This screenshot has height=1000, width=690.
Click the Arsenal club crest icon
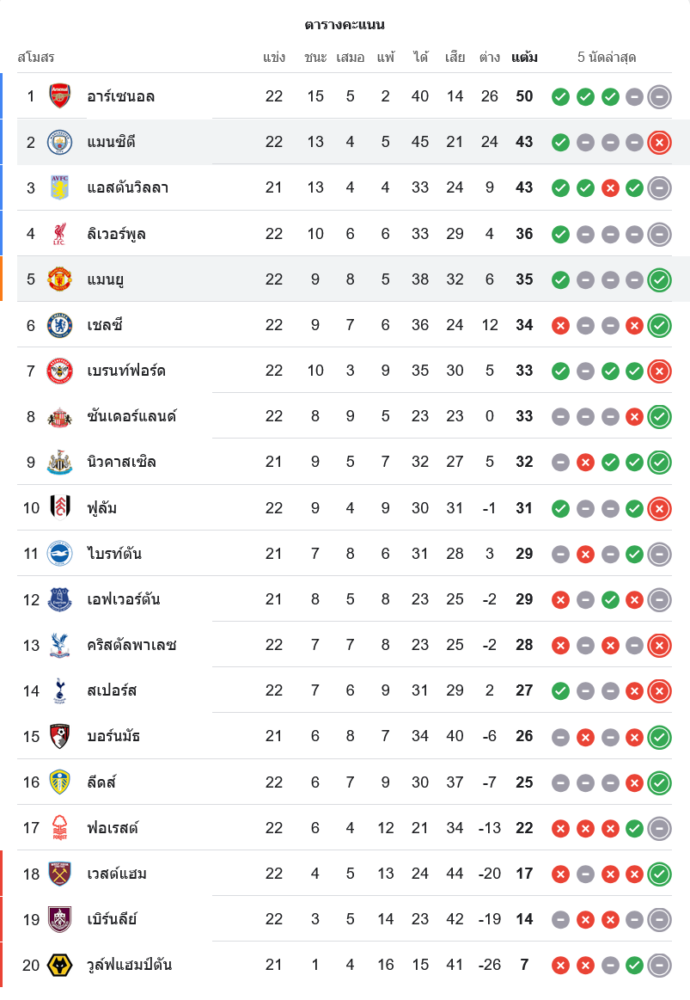(60, 96)
